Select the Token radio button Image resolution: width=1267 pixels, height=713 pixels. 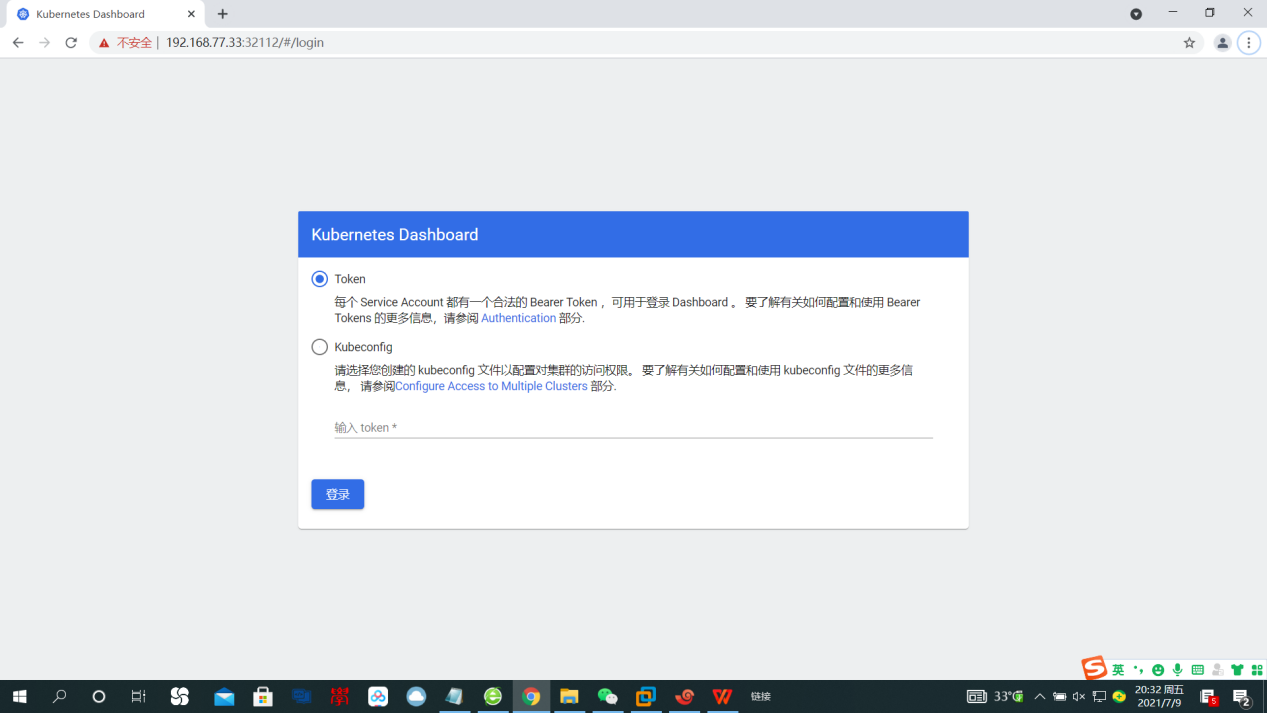[x=320, y=279]
